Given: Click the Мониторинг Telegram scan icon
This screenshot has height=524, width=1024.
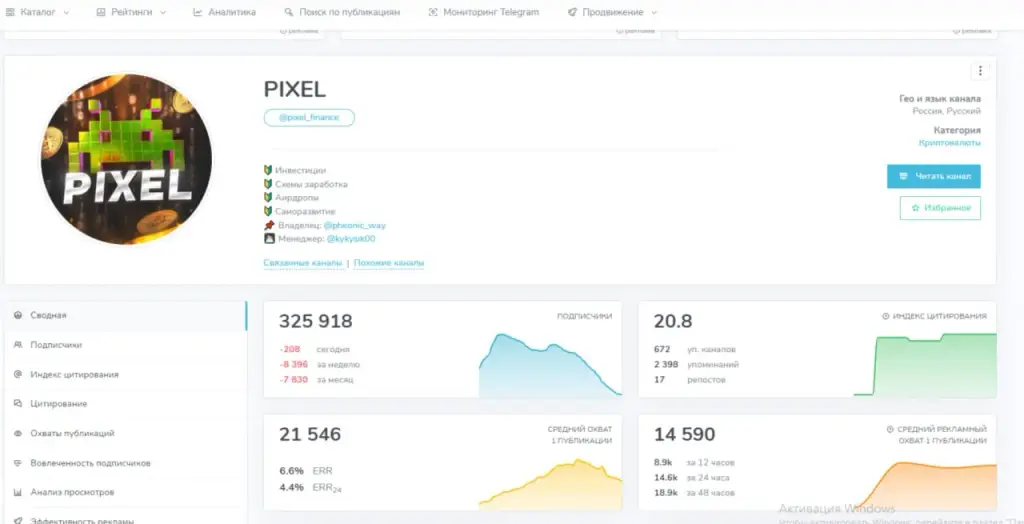Looking at the screenshot, I should point(433,12).
